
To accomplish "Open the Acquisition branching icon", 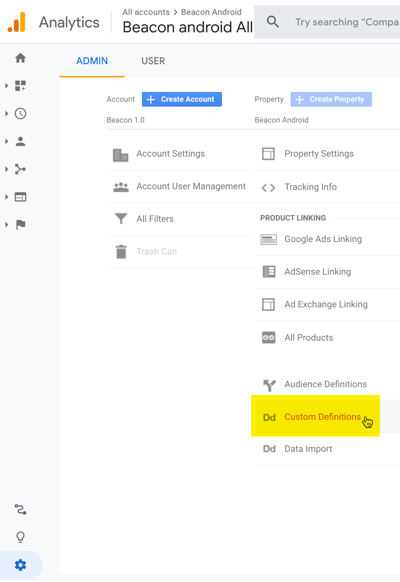I will click(x=20, y=169).
